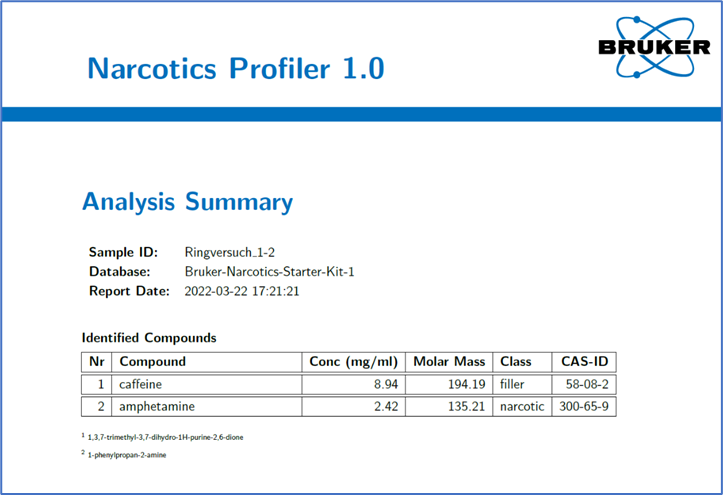723x495 pixels.
Task: Click the 'Sample ID:' label
Action: (x=123, y=252)
